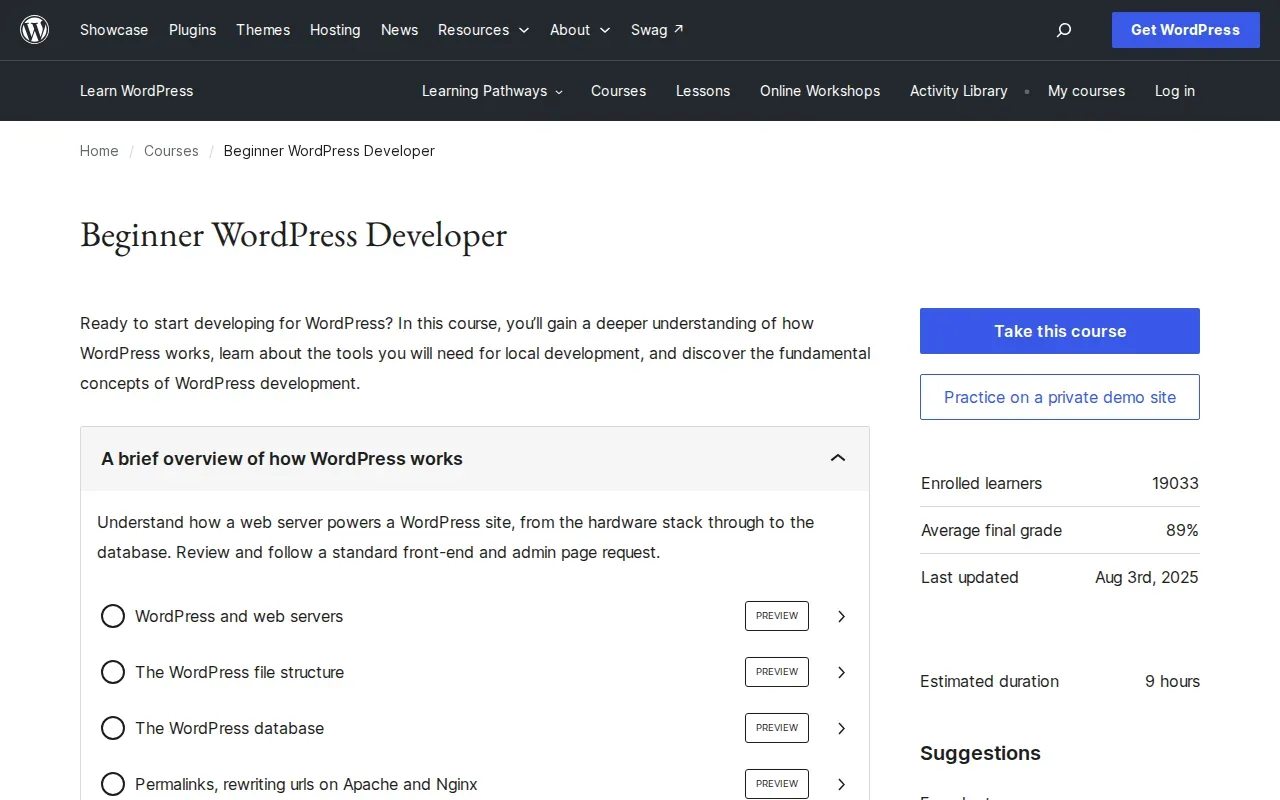Go to Plugins in top navigation
Screen dimensions: 1280x800
(192, 30)
